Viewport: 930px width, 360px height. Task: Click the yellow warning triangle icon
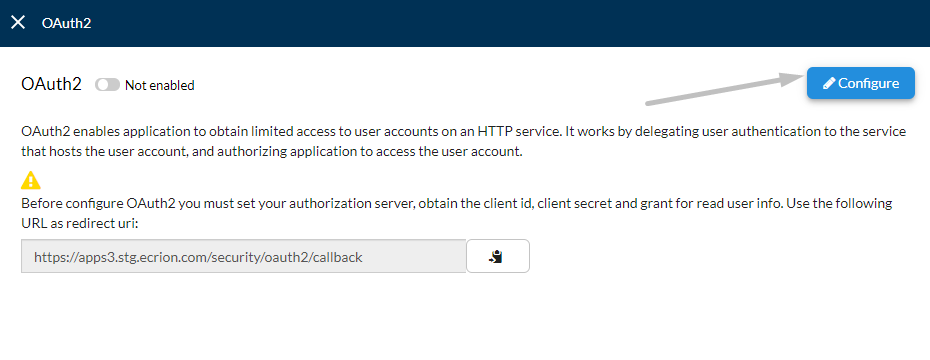pos(31,180)
